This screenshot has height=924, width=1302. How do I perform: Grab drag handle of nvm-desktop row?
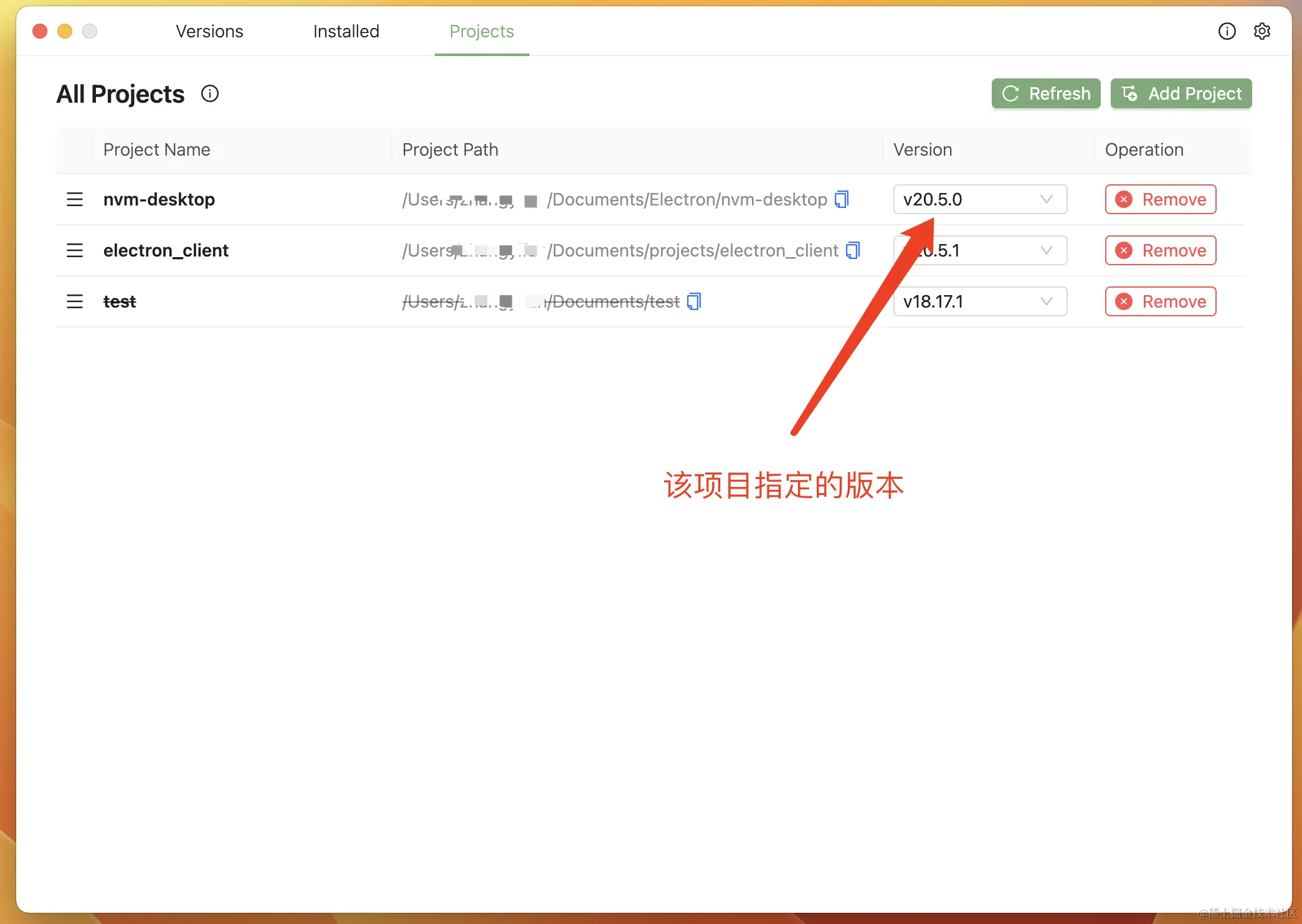[x=75, y=199]
